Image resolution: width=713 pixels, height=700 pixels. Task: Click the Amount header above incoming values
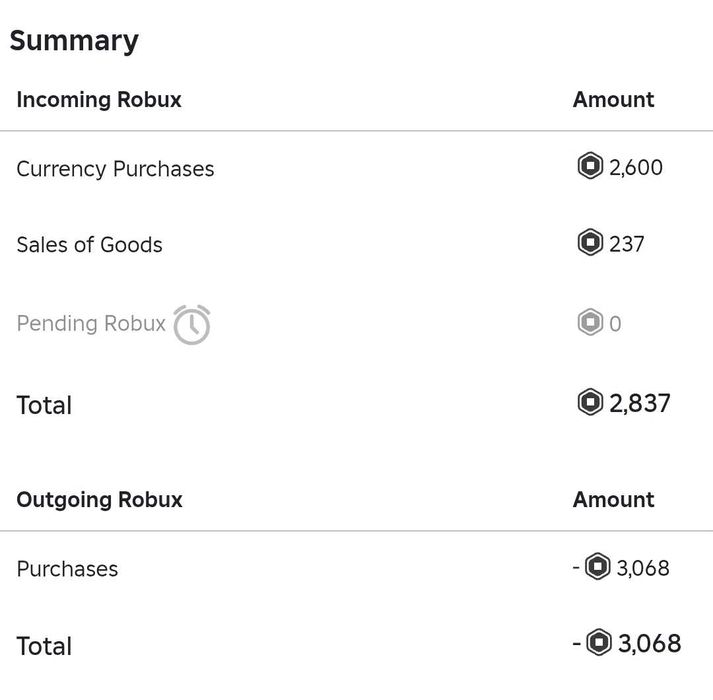click(x=613, y=100)
